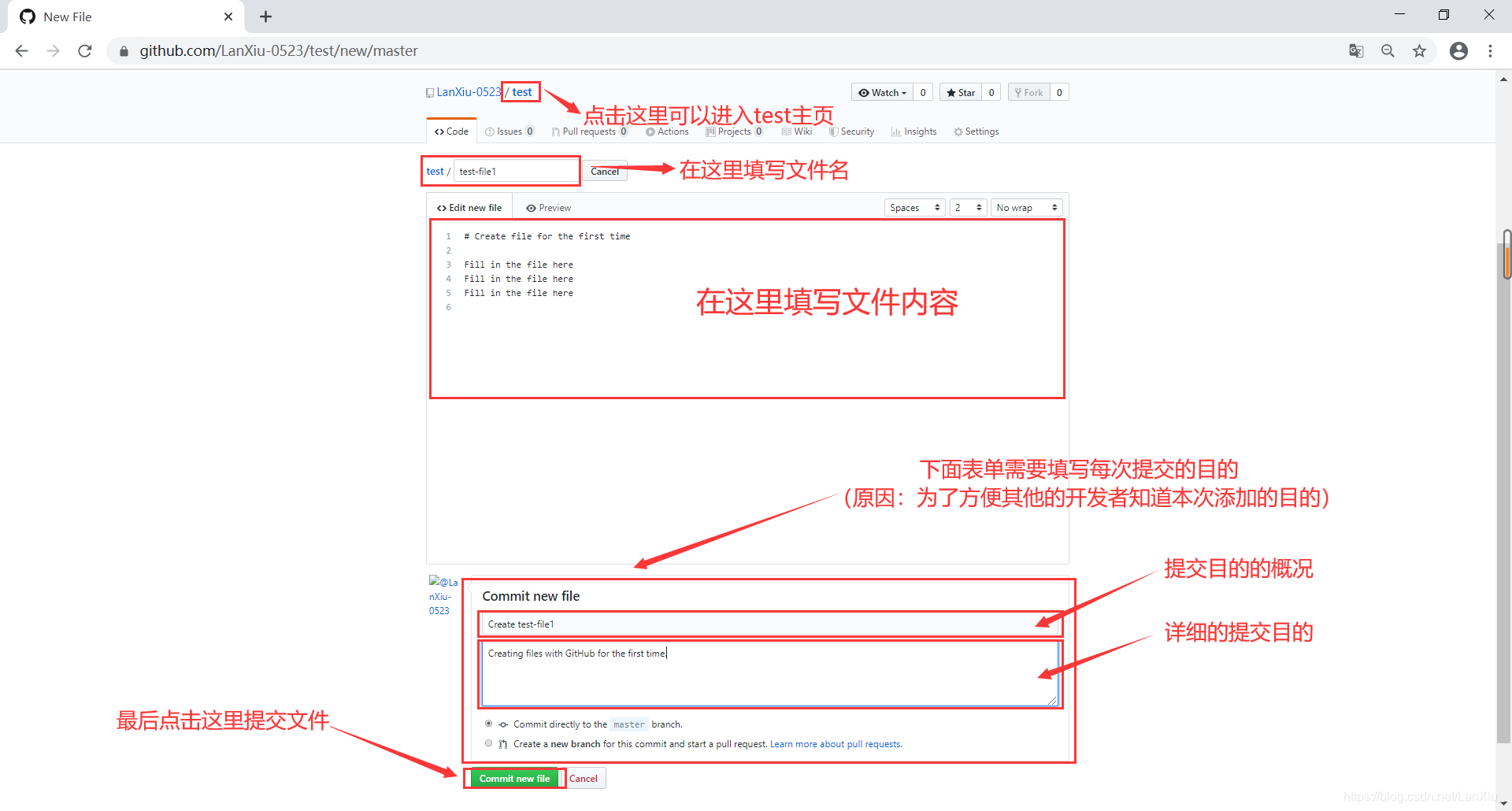Star the repository
The image size is (1512, 811).
coord(961,92)
